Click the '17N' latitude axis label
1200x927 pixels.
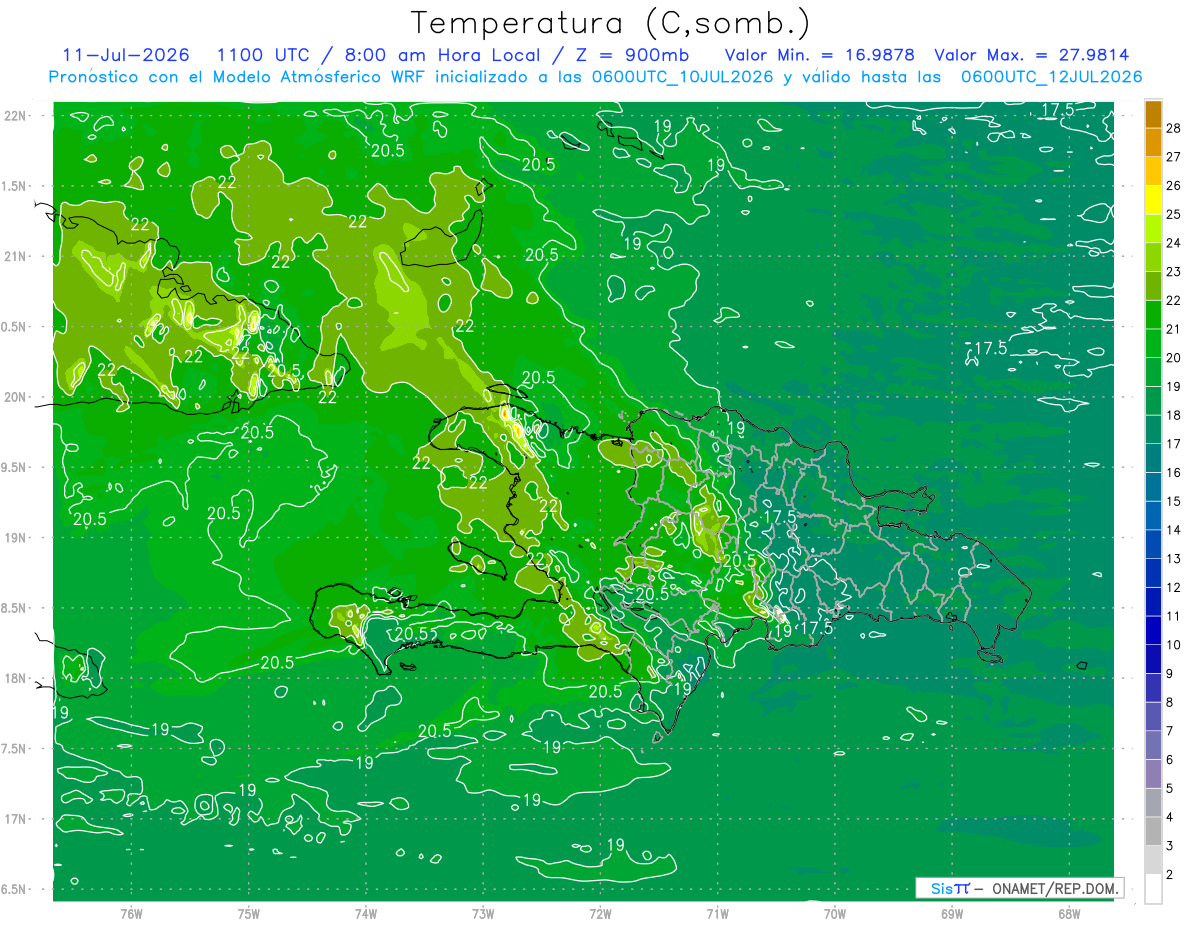coord(15,819)
